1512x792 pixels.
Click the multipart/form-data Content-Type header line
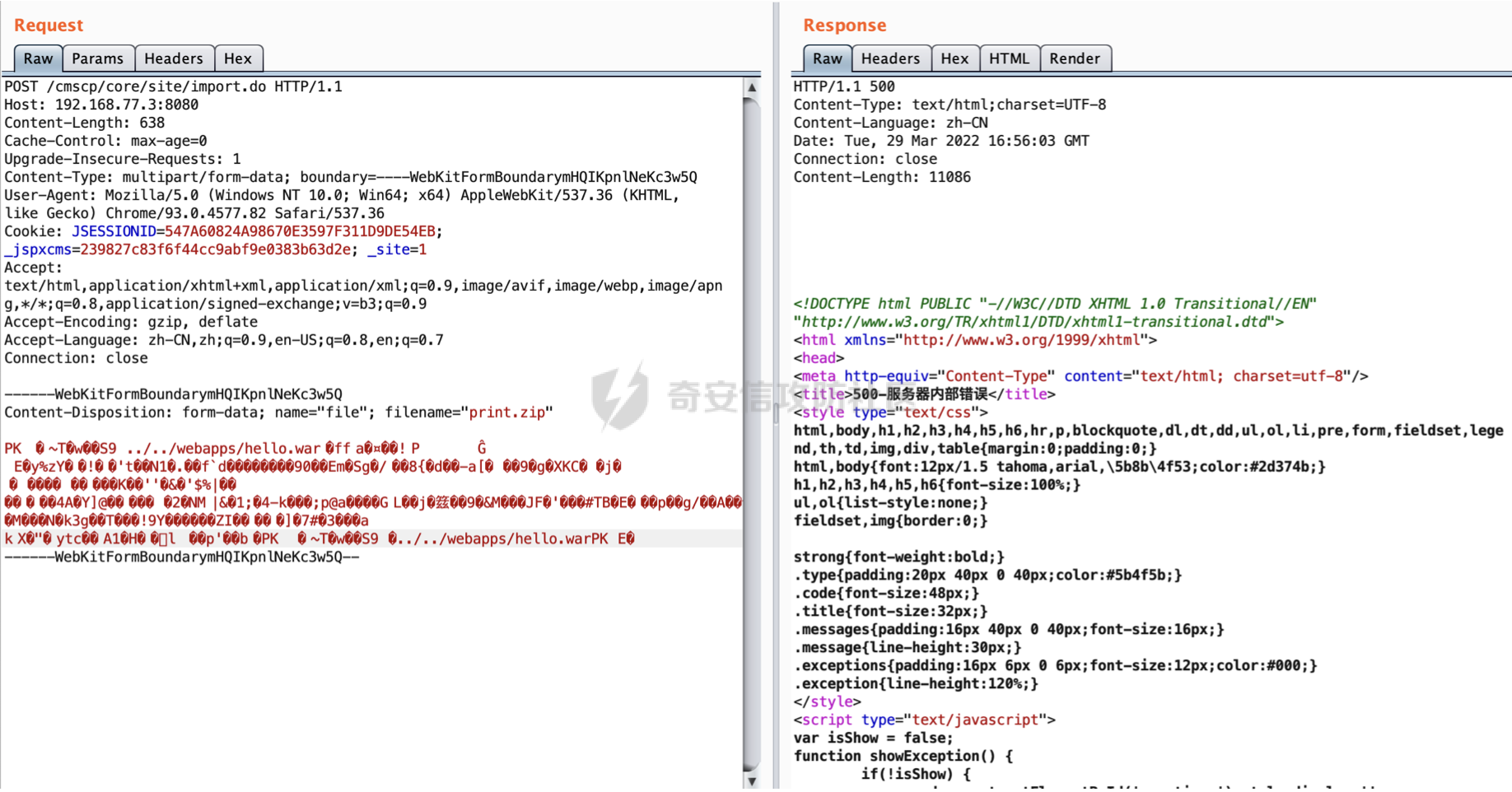[351, 177]
